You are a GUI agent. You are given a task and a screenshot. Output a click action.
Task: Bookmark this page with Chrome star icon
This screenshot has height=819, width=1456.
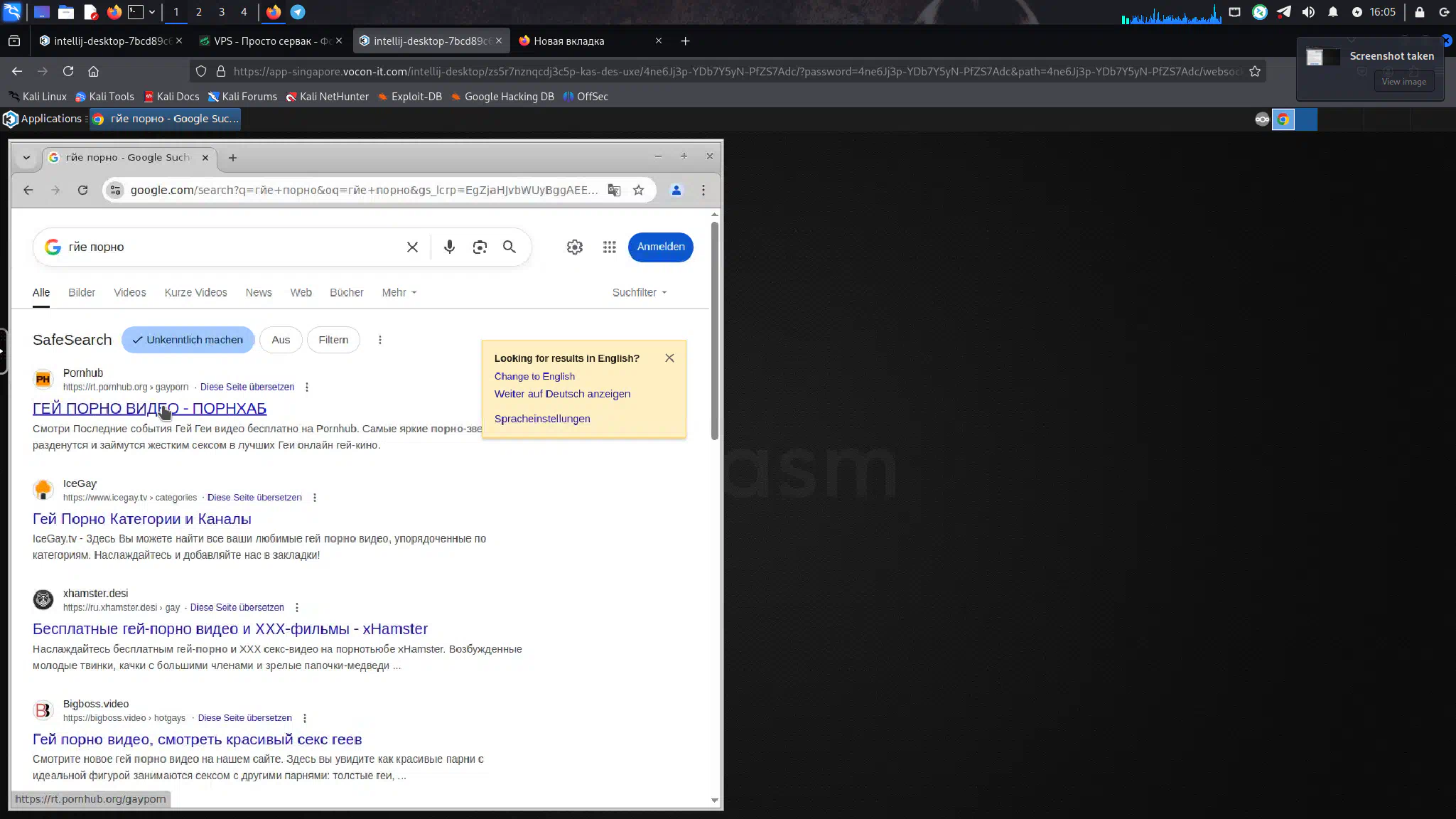(638, 190)
